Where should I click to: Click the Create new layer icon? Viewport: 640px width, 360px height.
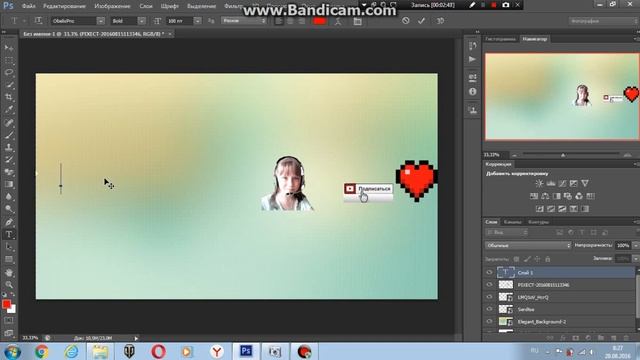pos(613,338)
